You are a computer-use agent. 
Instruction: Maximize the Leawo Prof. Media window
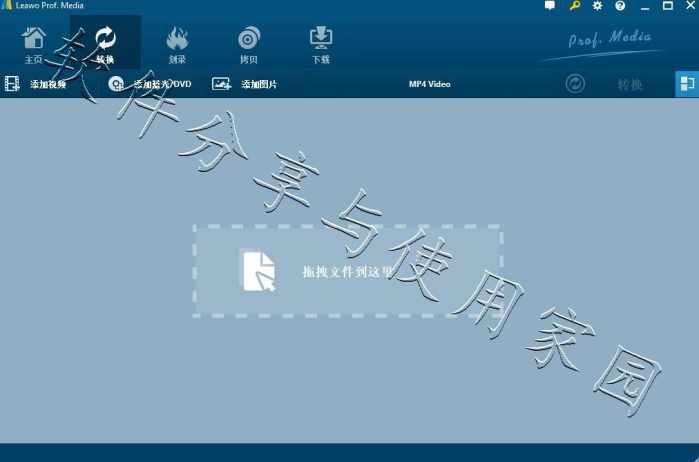[x=668, y=6]
